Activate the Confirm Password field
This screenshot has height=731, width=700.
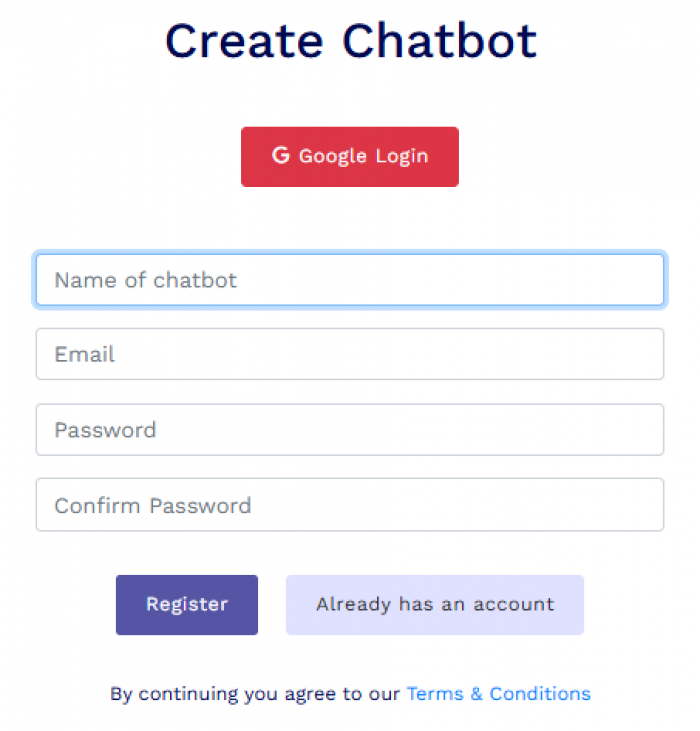350,504
